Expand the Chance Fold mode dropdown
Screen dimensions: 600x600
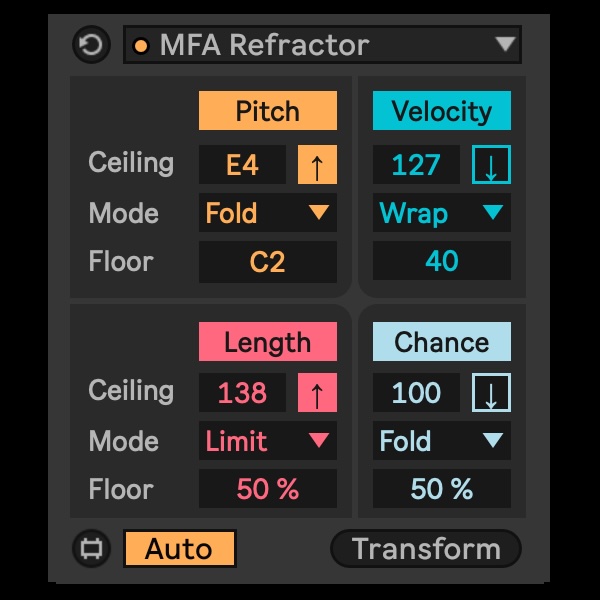click(441, 441)
